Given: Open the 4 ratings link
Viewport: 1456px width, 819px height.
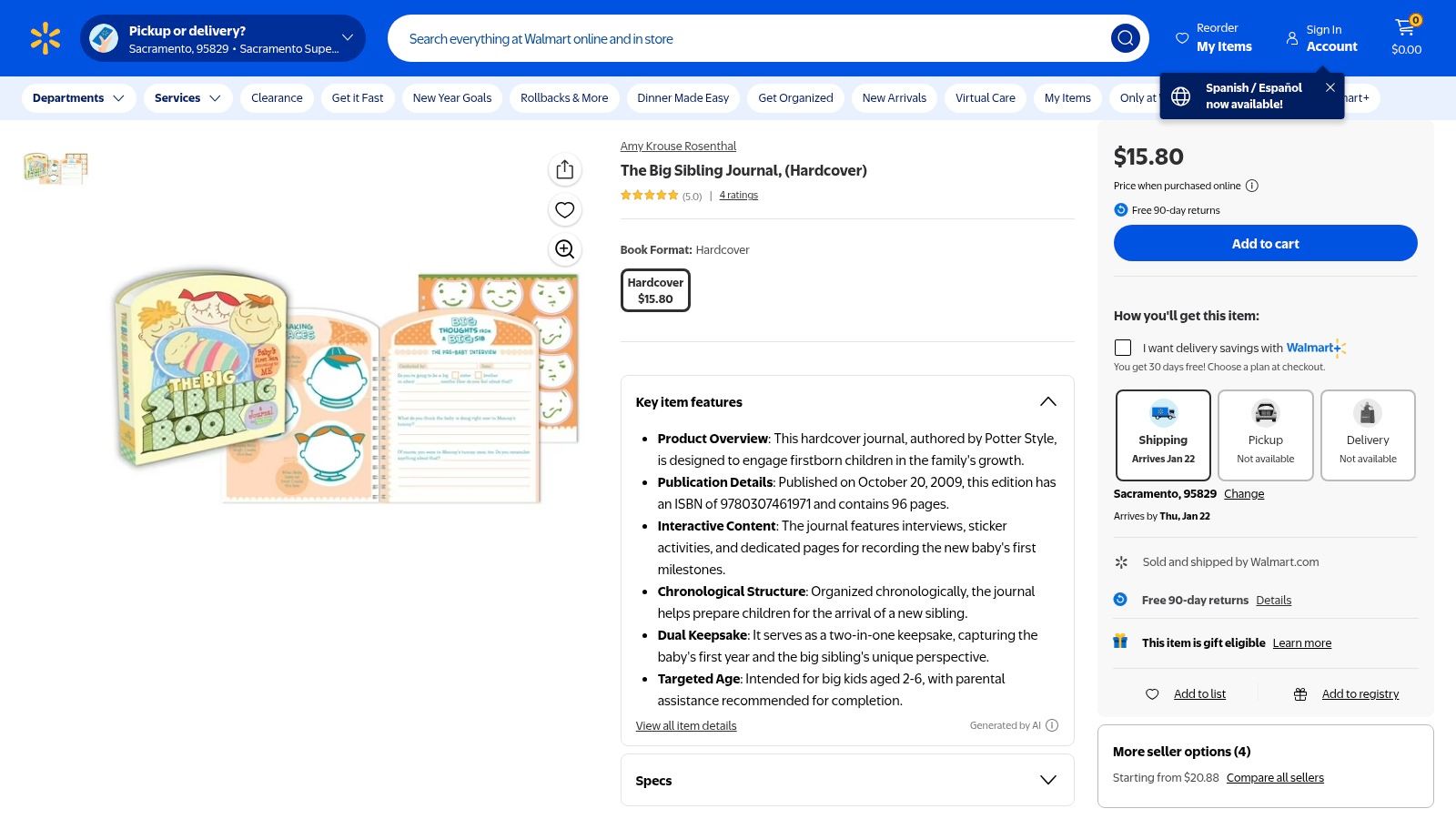Looking at the screenshot, I should pyautogui.click(x=738, y=195).
